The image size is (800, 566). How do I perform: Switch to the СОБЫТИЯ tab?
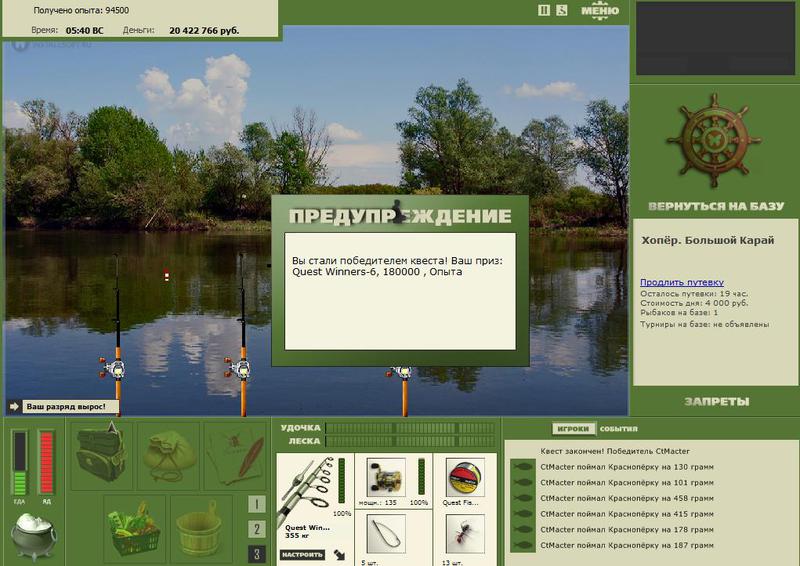[618, 429]
